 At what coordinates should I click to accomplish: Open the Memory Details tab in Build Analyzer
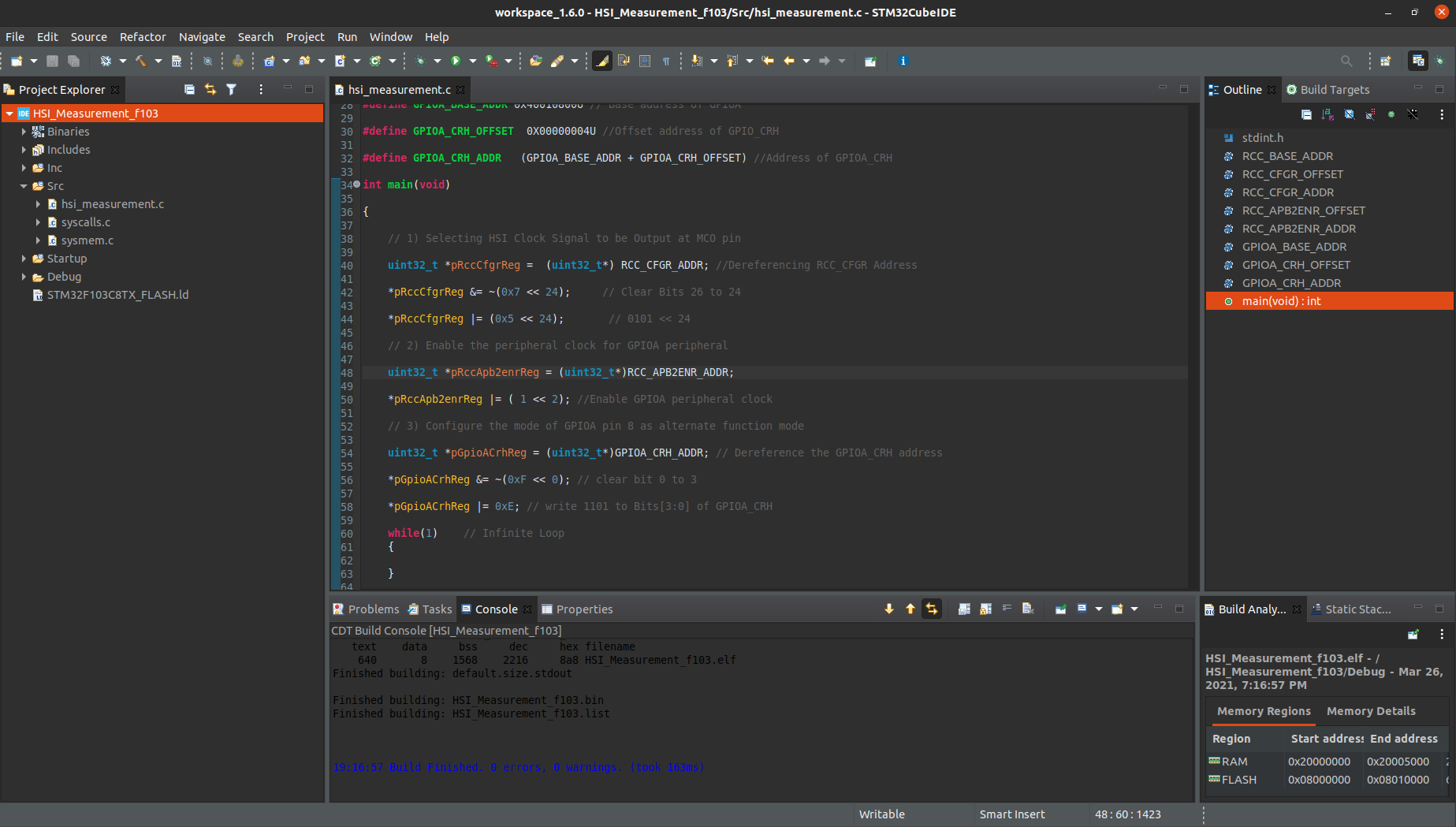(x=1370, y=711)
